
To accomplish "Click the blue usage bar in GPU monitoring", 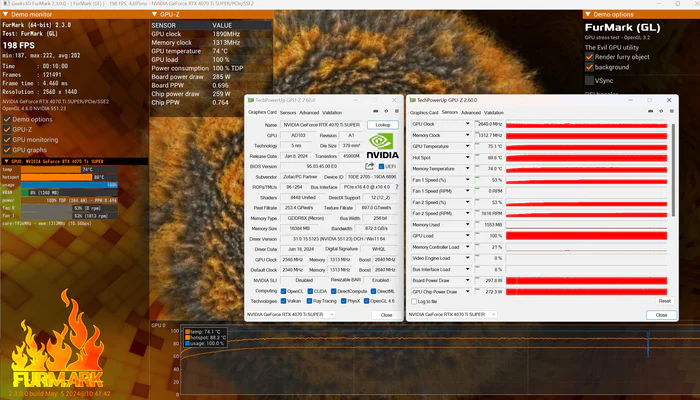I will click(69, 185).
